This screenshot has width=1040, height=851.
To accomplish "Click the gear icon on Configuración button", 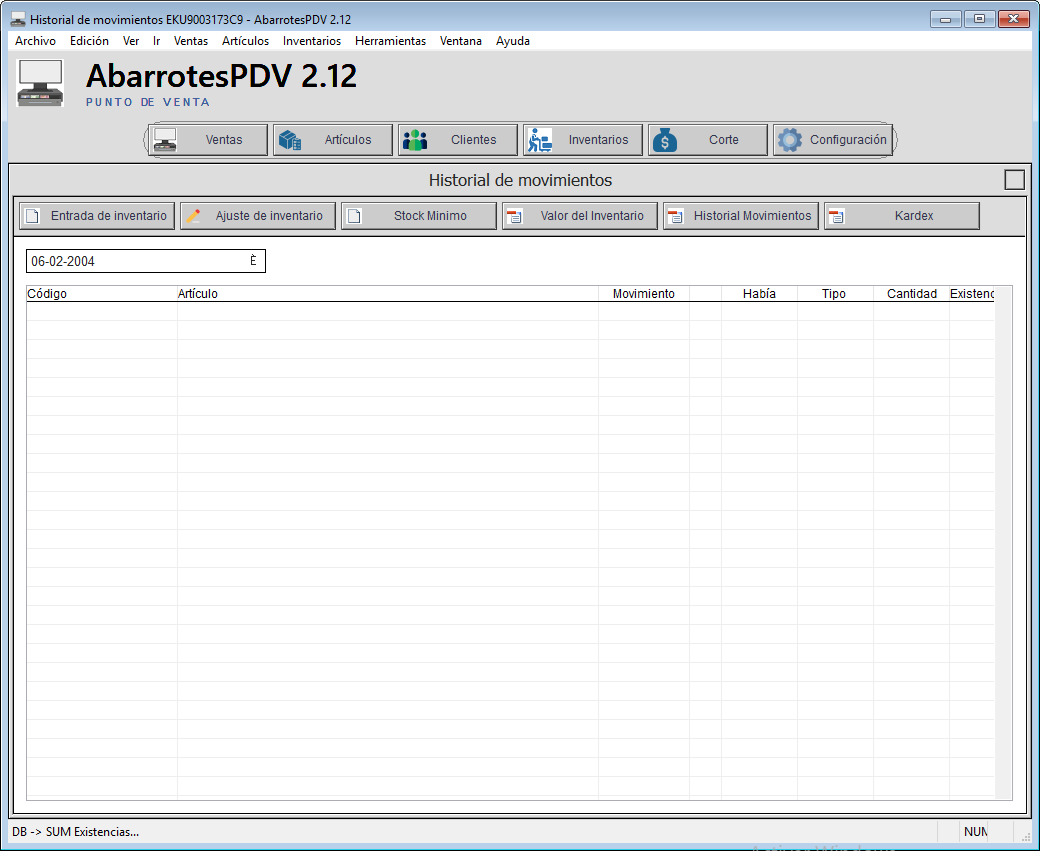I will [x=789, y=140].
